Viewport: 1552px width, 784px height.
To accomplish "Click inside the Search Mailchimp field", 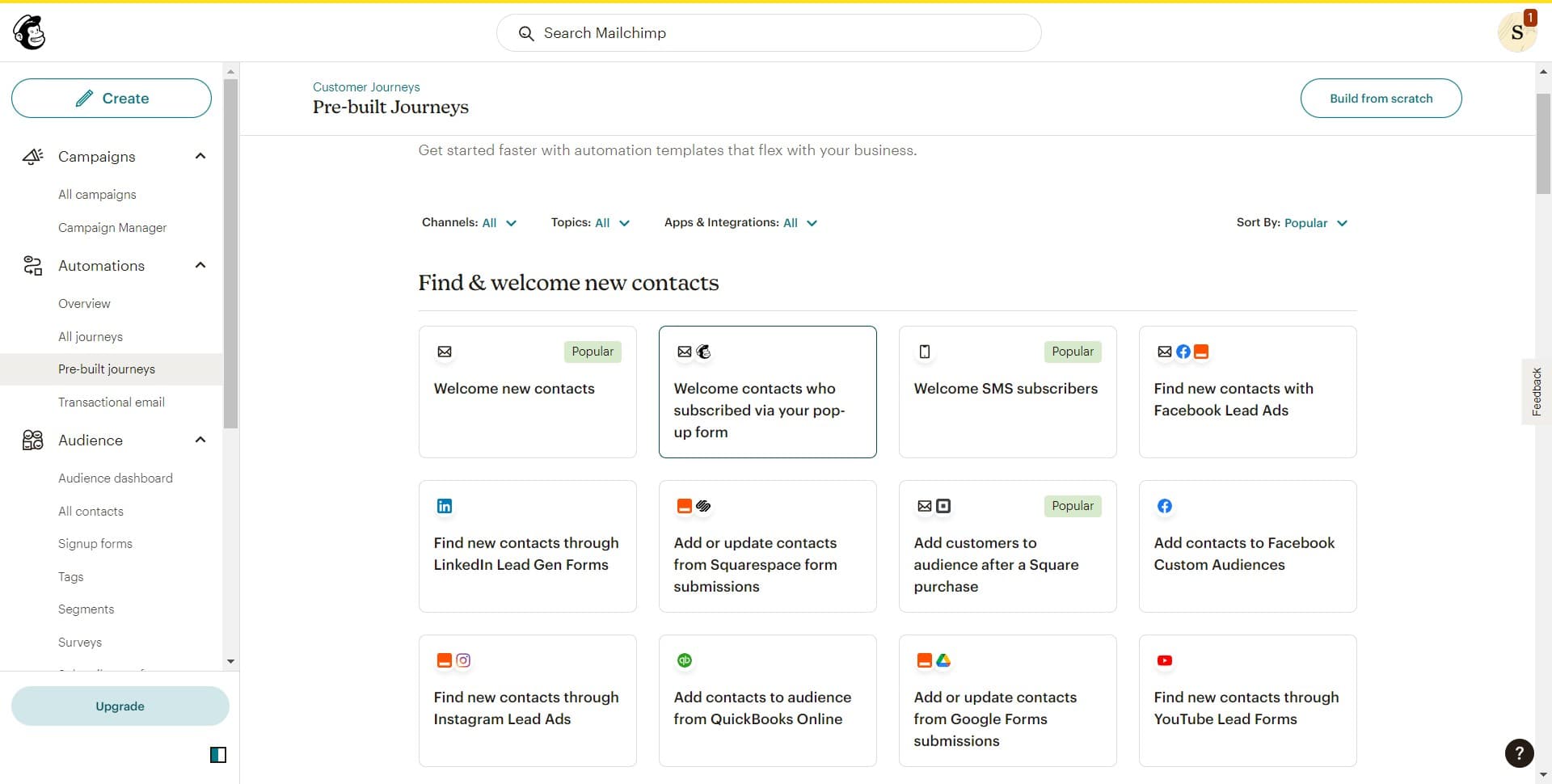I will [768, 33].
